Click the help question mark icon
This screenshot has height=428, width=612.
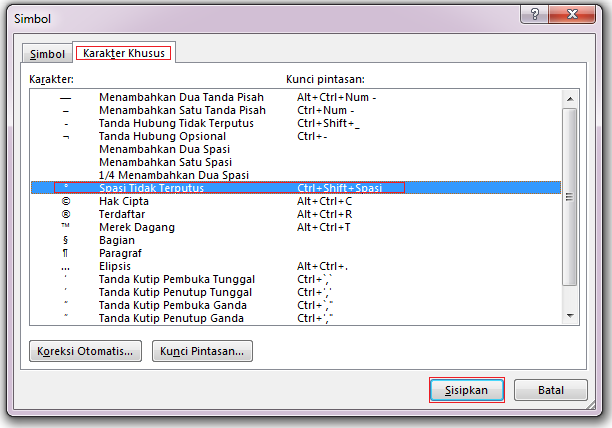[x=534, y=14]
